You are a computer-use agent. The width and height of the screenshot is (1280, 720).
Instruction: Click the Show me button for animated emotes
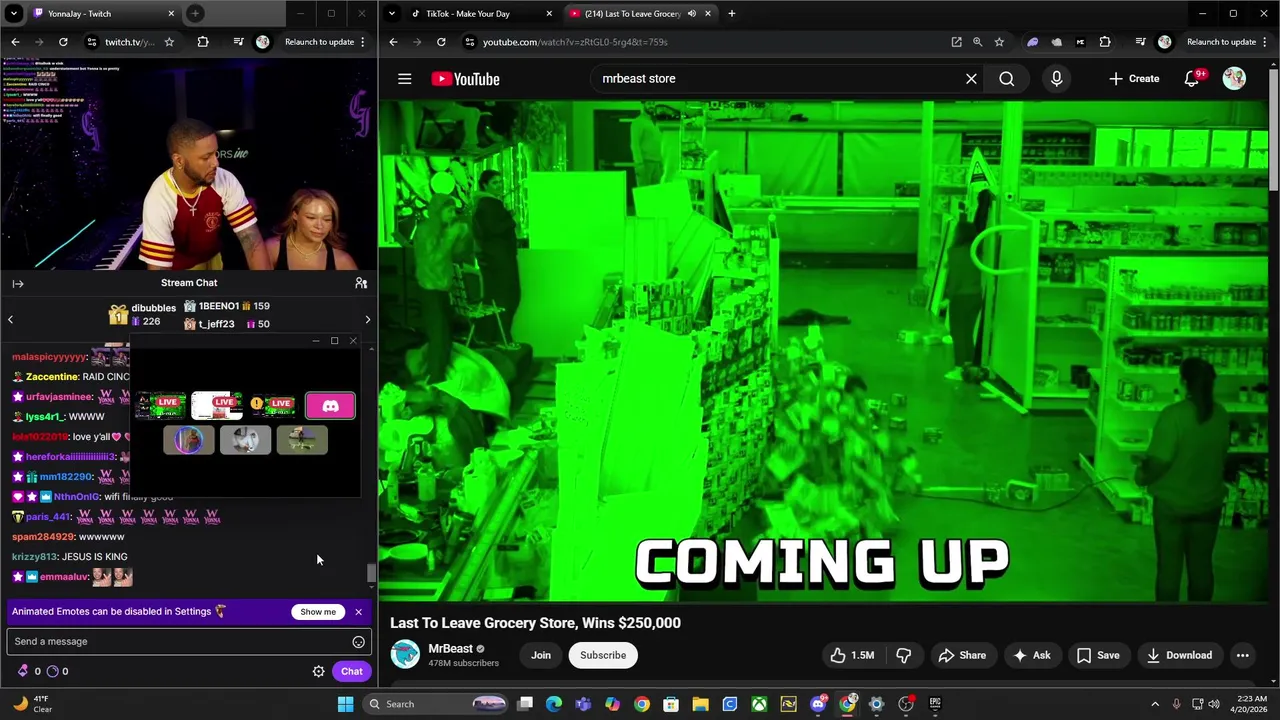click(x=318, y=612)
